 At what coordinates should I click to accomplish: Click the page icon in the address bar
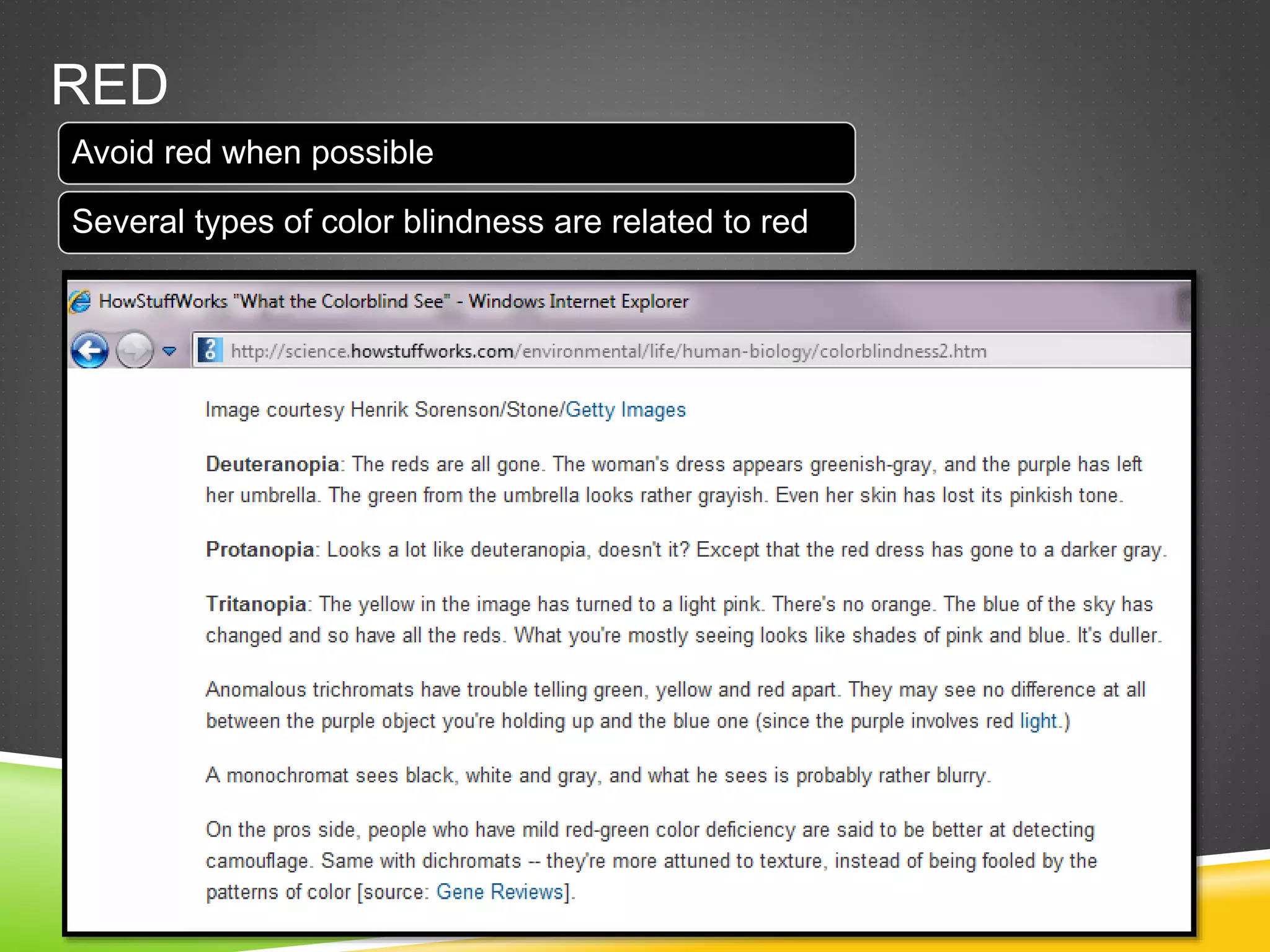click(210, 350)
